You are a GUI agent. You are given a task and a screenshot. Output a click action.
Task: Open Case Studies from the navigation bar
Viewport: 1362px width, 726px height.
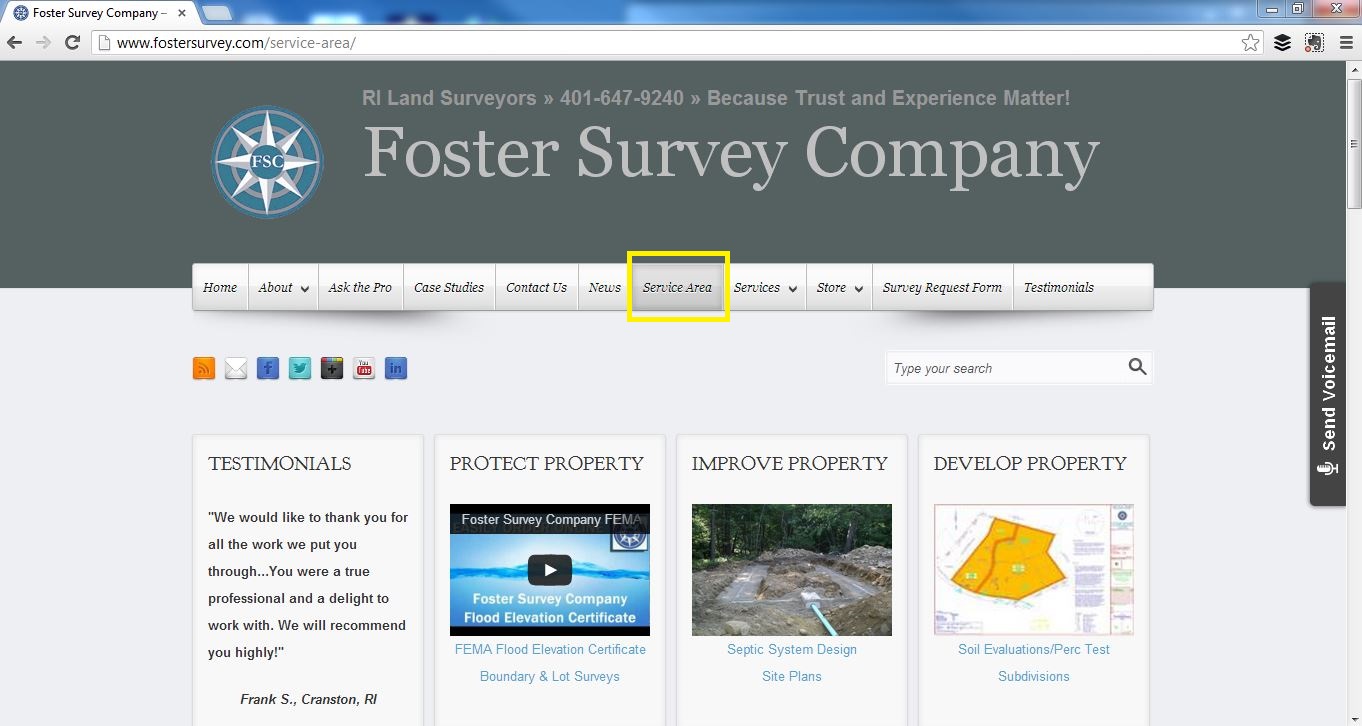tap(449, 288)
